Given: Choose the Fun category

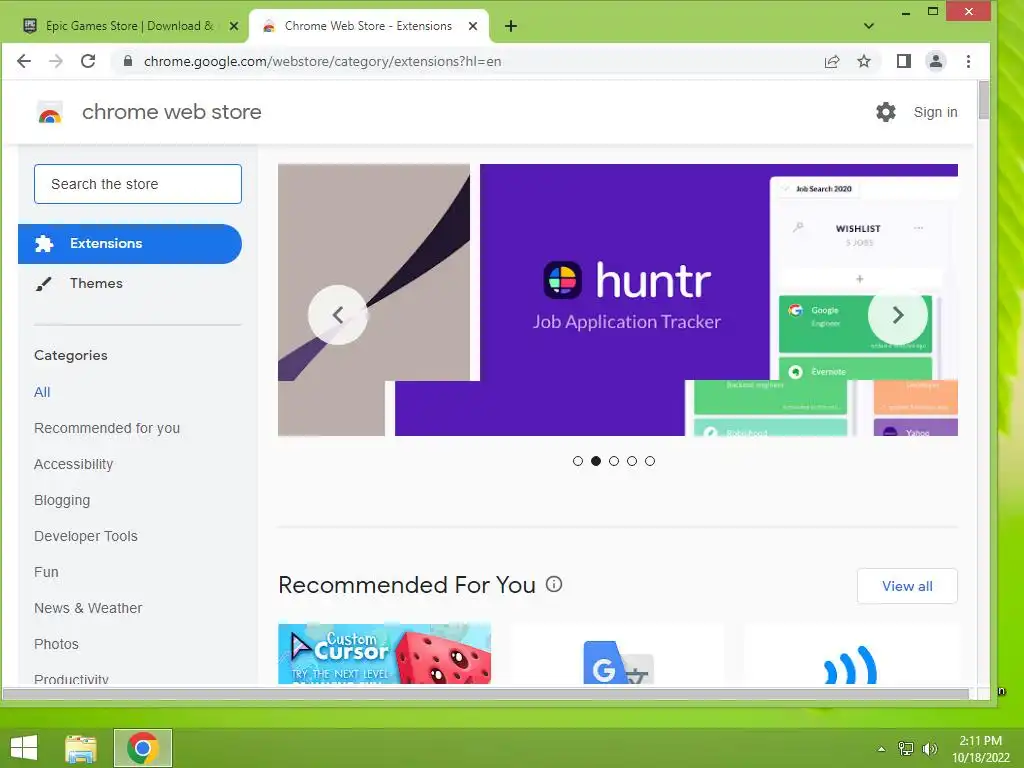Looking at the screenshot, I should pos(46,572).
